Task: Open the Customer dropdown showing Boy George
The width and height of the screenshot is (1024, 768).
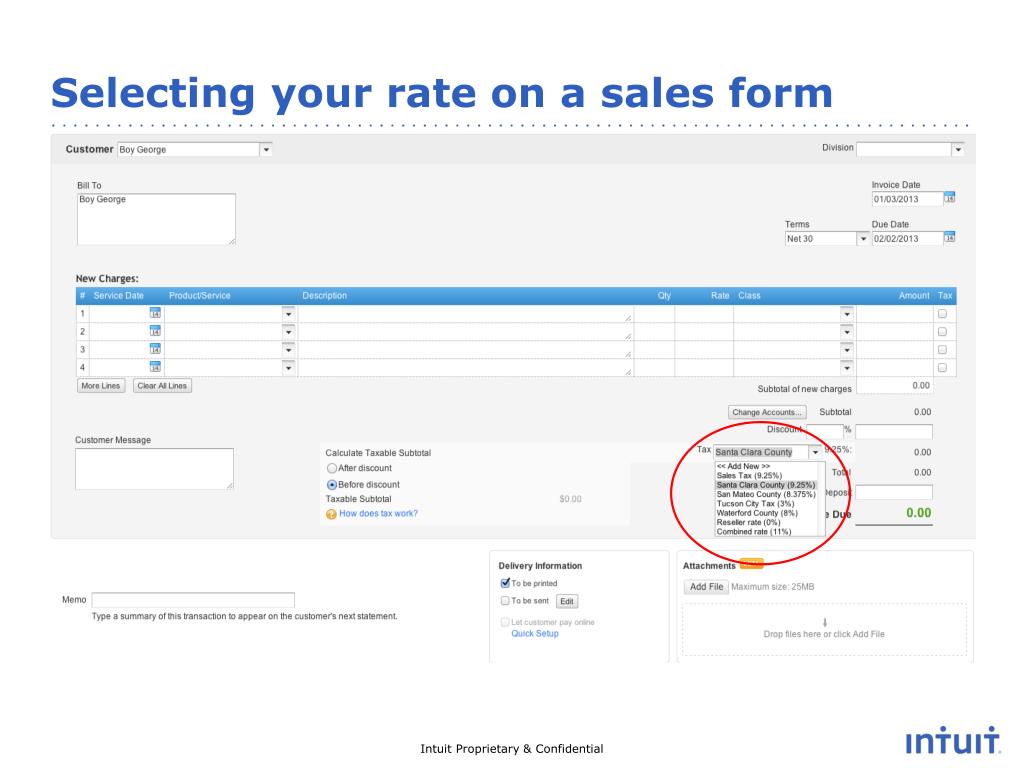Action: 266,150
